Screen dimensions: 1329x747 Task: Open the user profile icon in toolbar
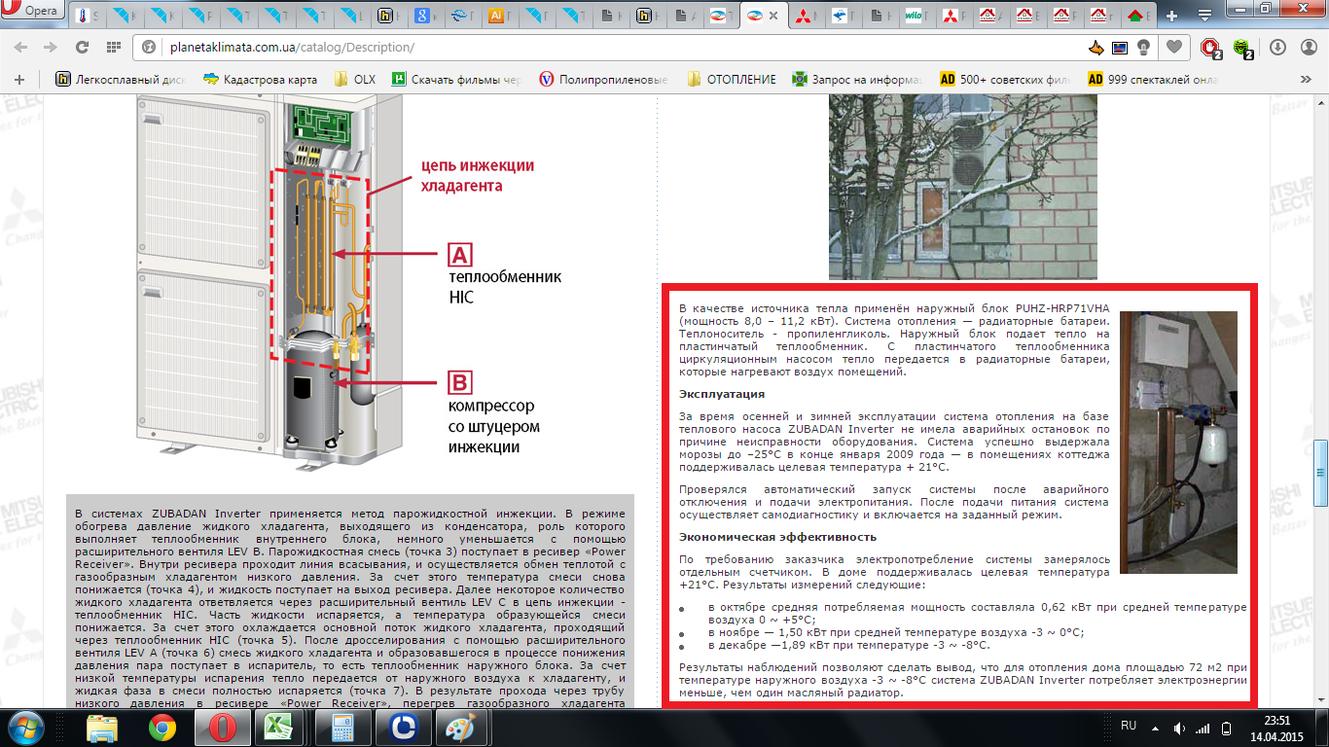coord(1308,47)
